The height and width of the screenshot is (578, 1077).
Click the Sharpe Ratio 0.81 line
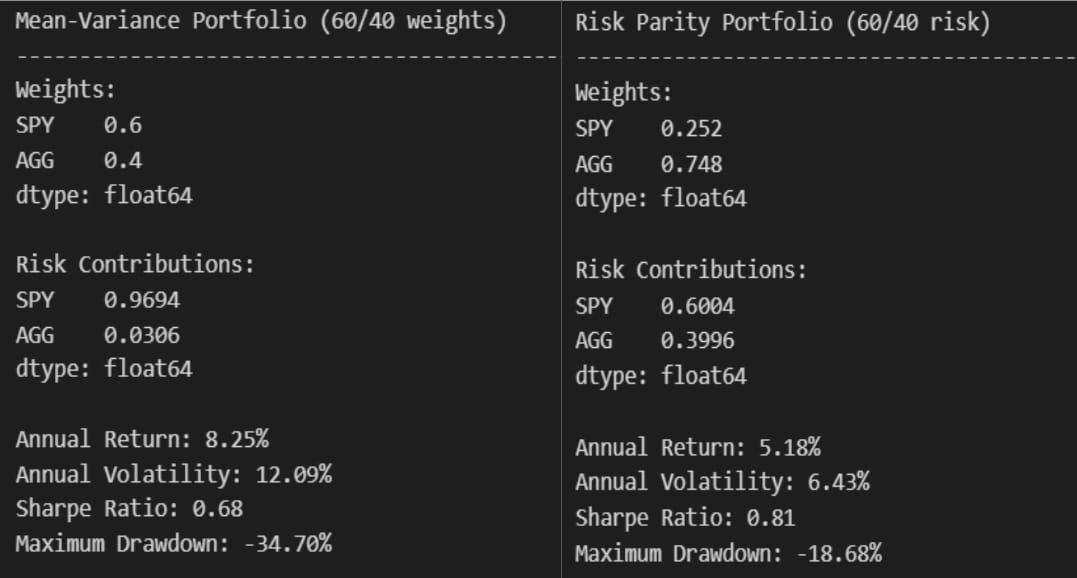coord(685,518)
